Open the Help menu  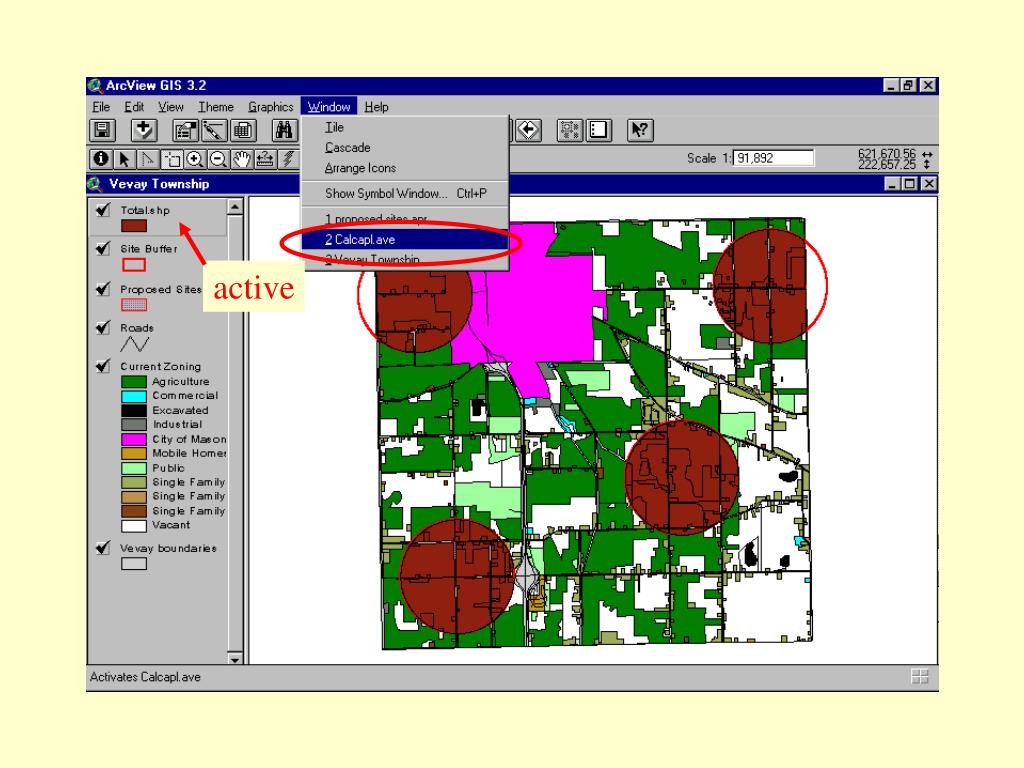pyautogui.click(x=376, y=107)
